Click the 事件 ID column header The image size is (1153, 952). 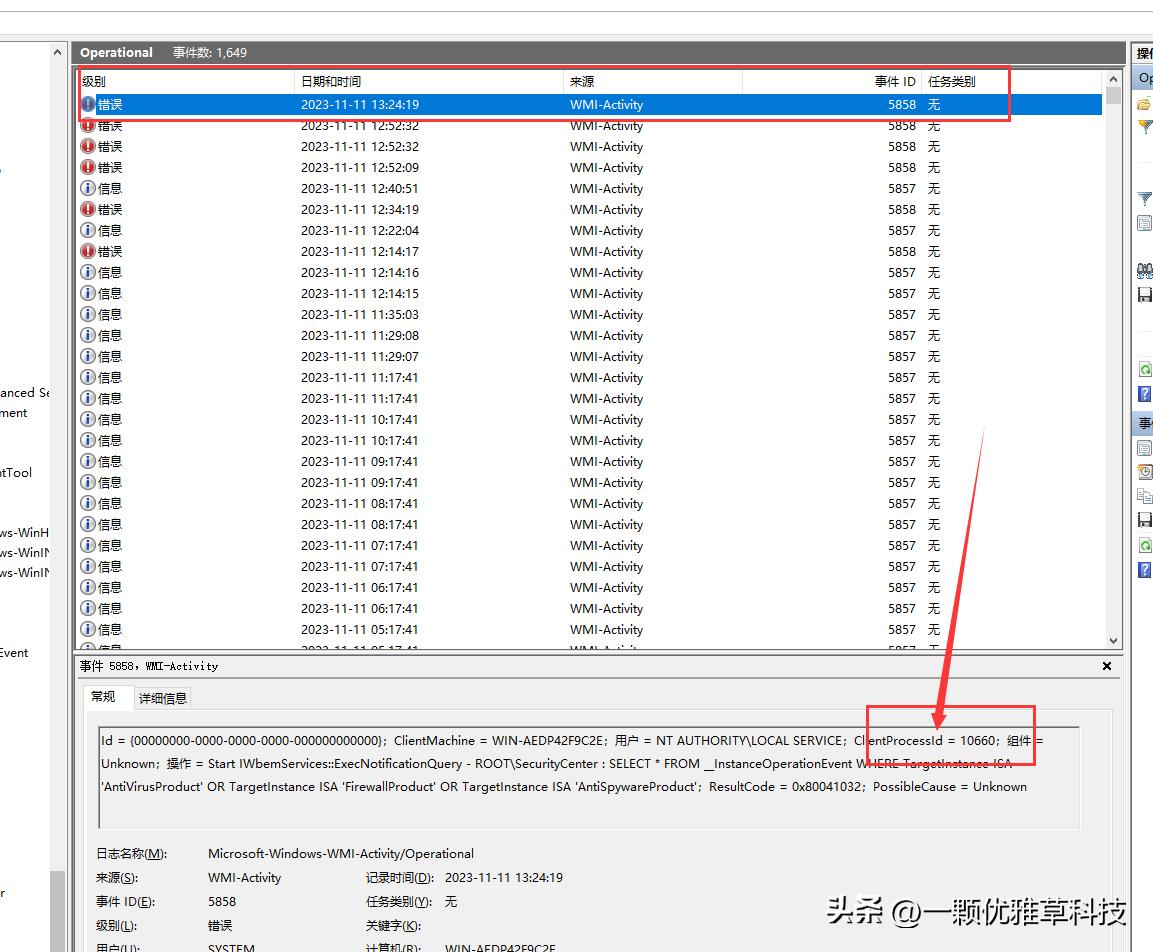(x=895, y=81)
